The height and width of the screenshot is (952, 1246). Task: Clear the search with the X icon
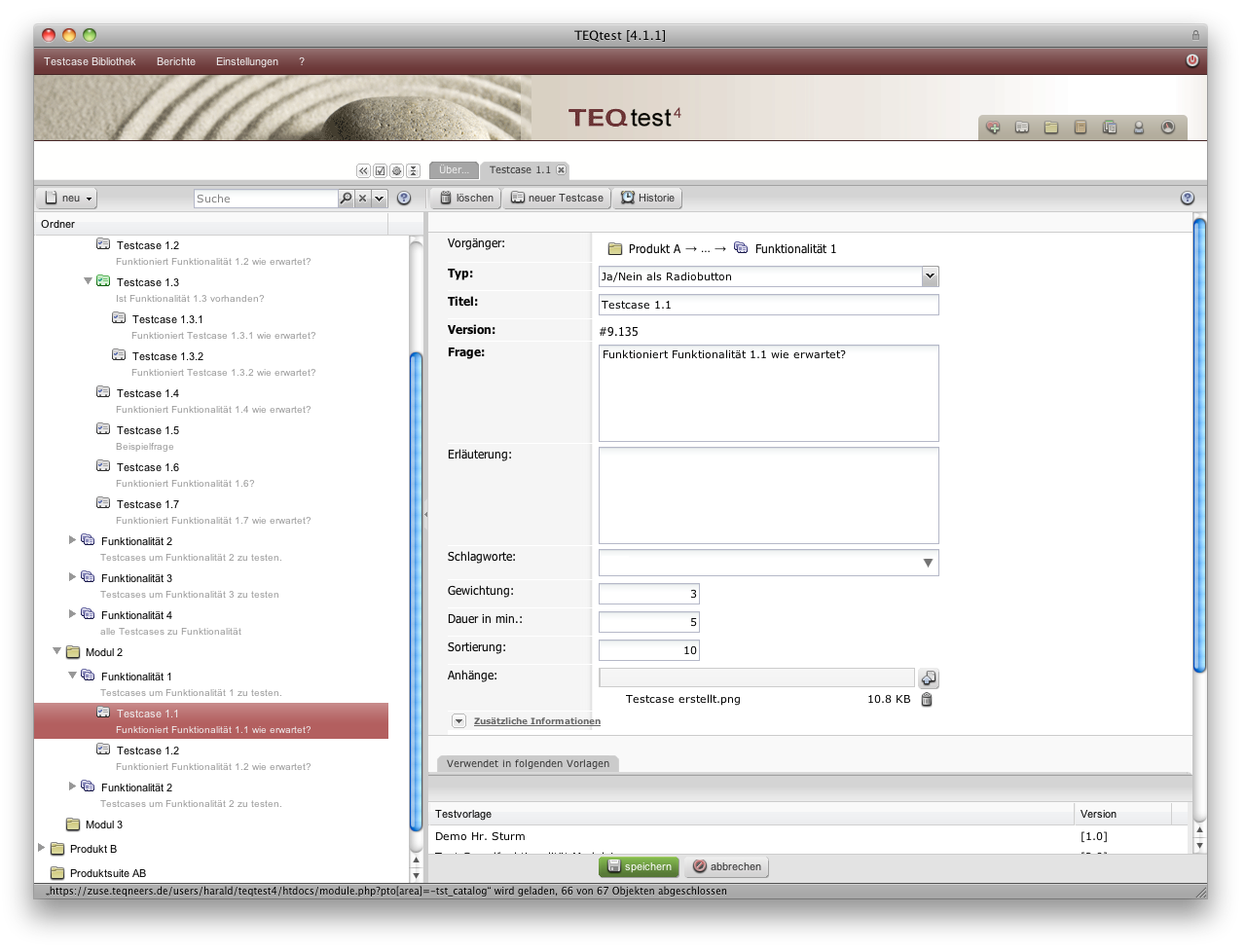click(x=362, y=198)
